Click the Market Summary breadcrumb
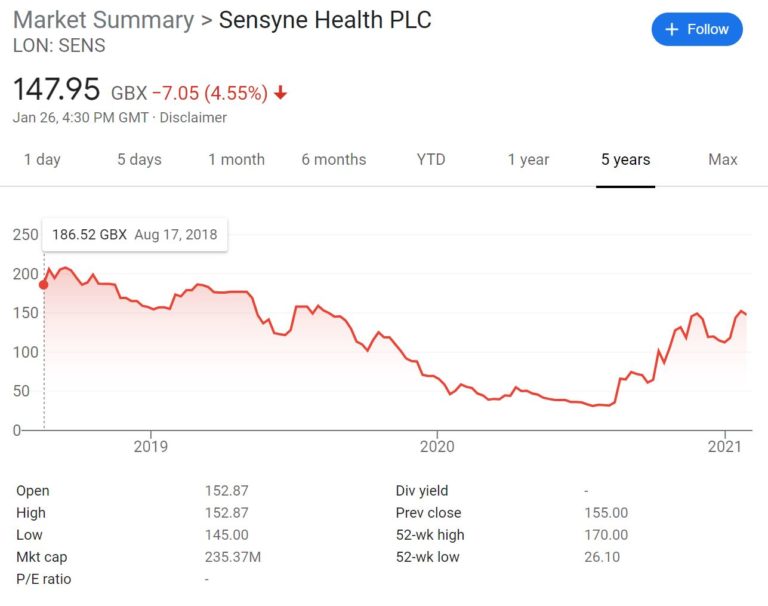The width and height of the screenshot is (768, 606). click(x=104, y=20)
